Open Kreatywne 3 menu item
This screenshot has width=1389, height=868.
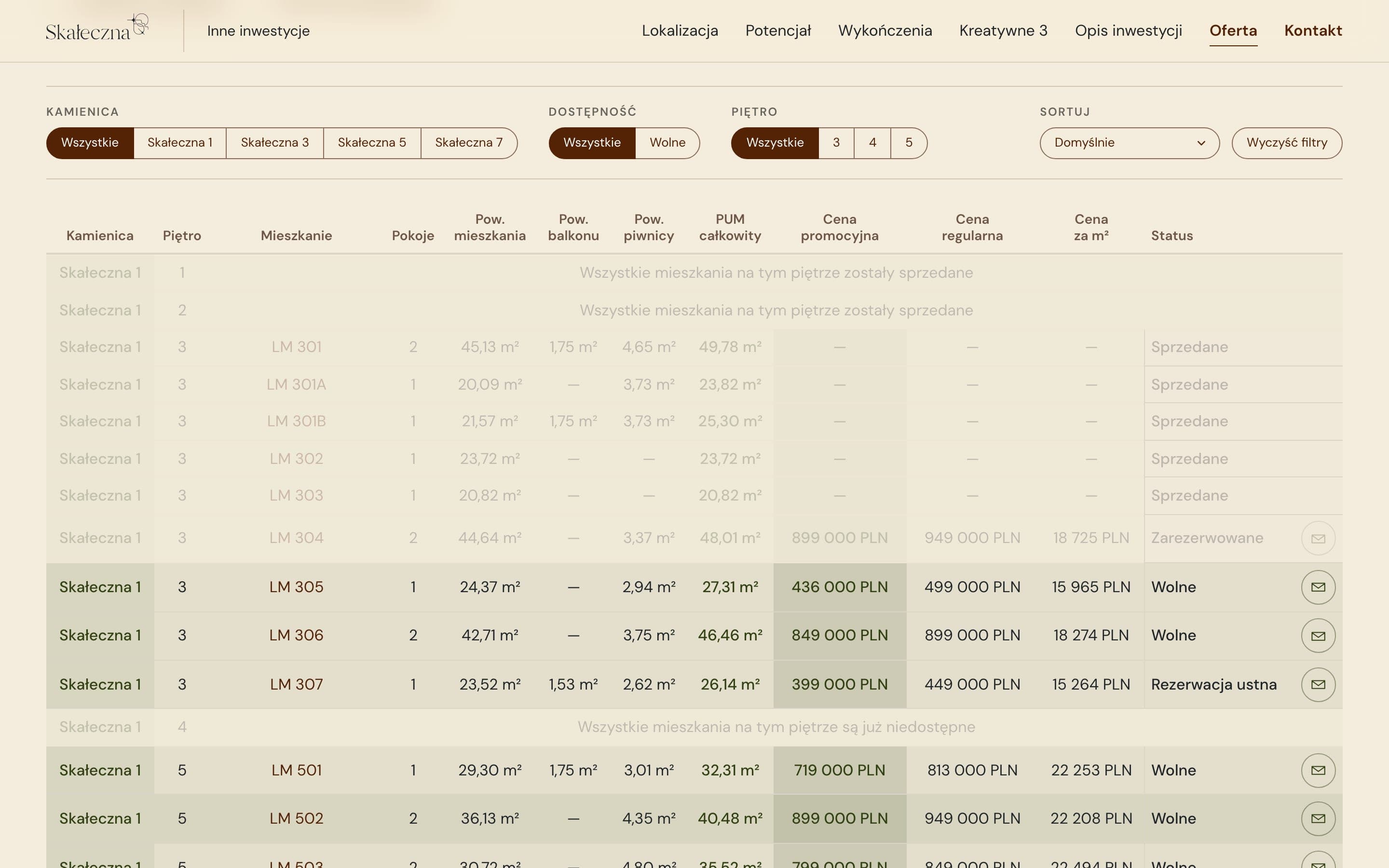tap(1003, 30)
